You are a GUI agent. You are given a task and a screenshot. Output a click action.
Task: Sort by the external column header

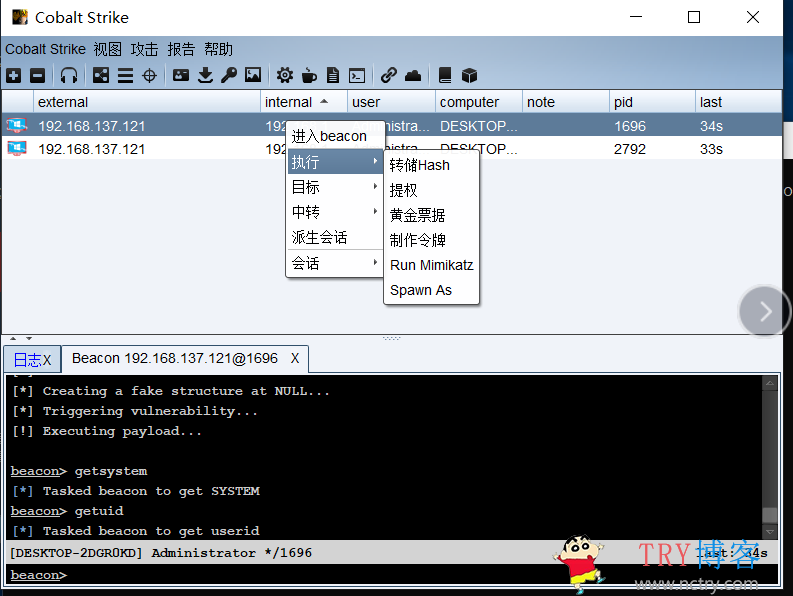[x=147, y=102]
